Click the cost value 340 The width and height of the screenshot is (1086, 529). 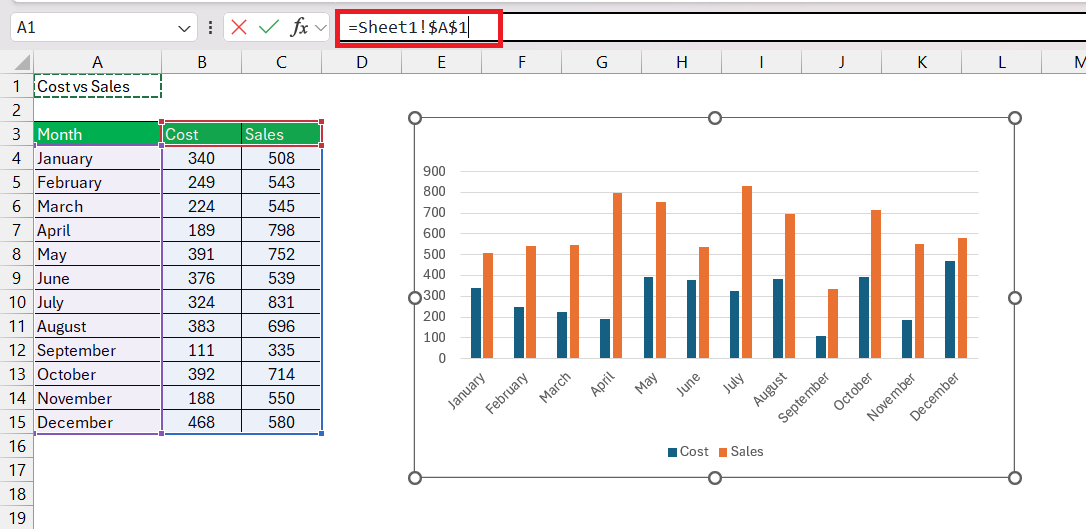coord(202,158)
